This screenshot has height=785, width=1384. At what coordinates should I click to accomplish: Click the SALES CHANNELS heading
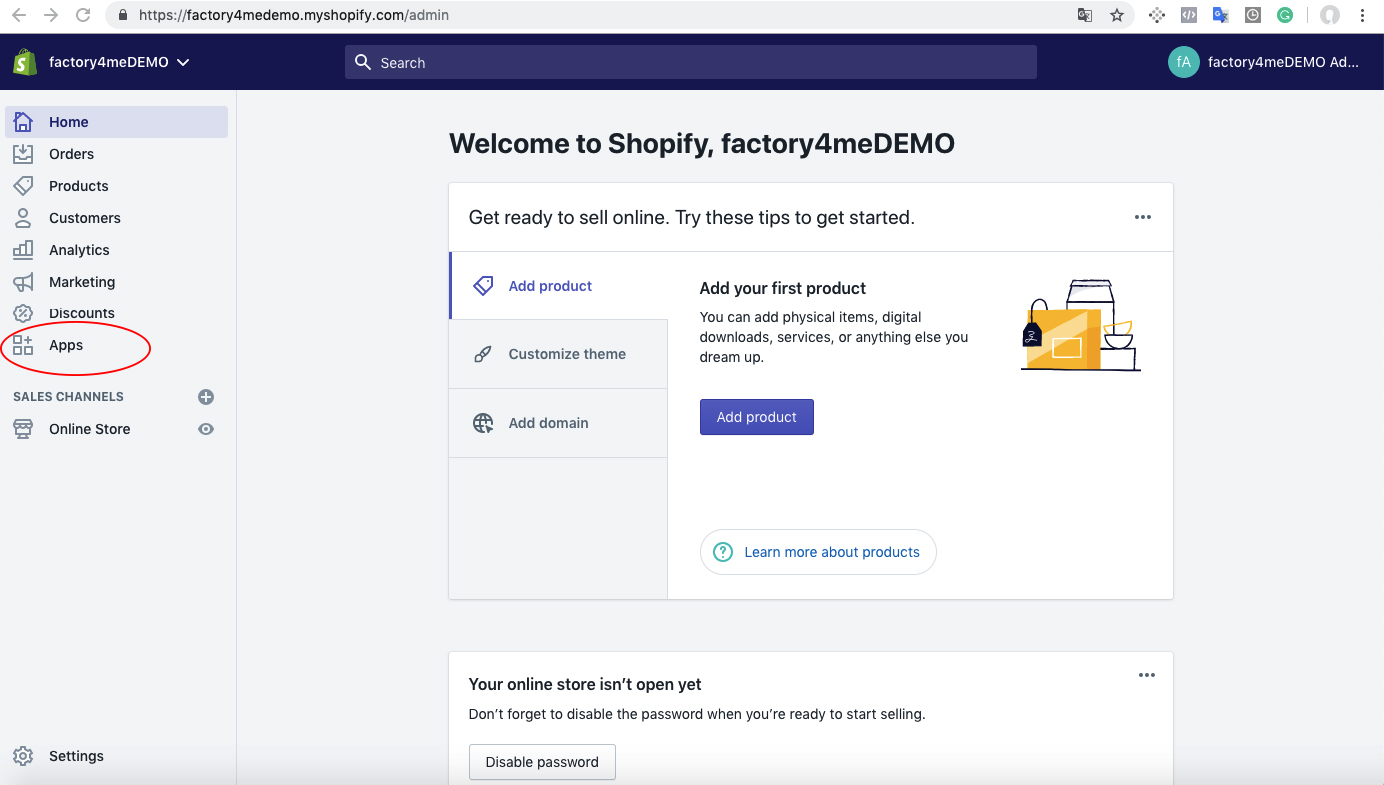coord(68,397)
